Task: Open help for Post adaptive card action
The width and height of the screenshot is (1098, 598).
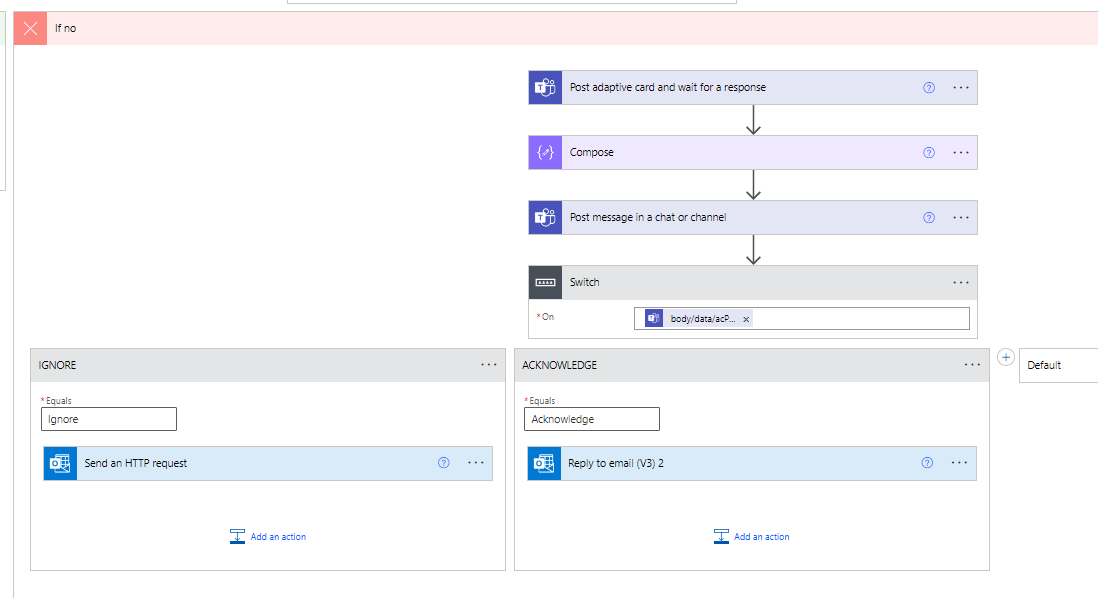Action: [929, 87]
